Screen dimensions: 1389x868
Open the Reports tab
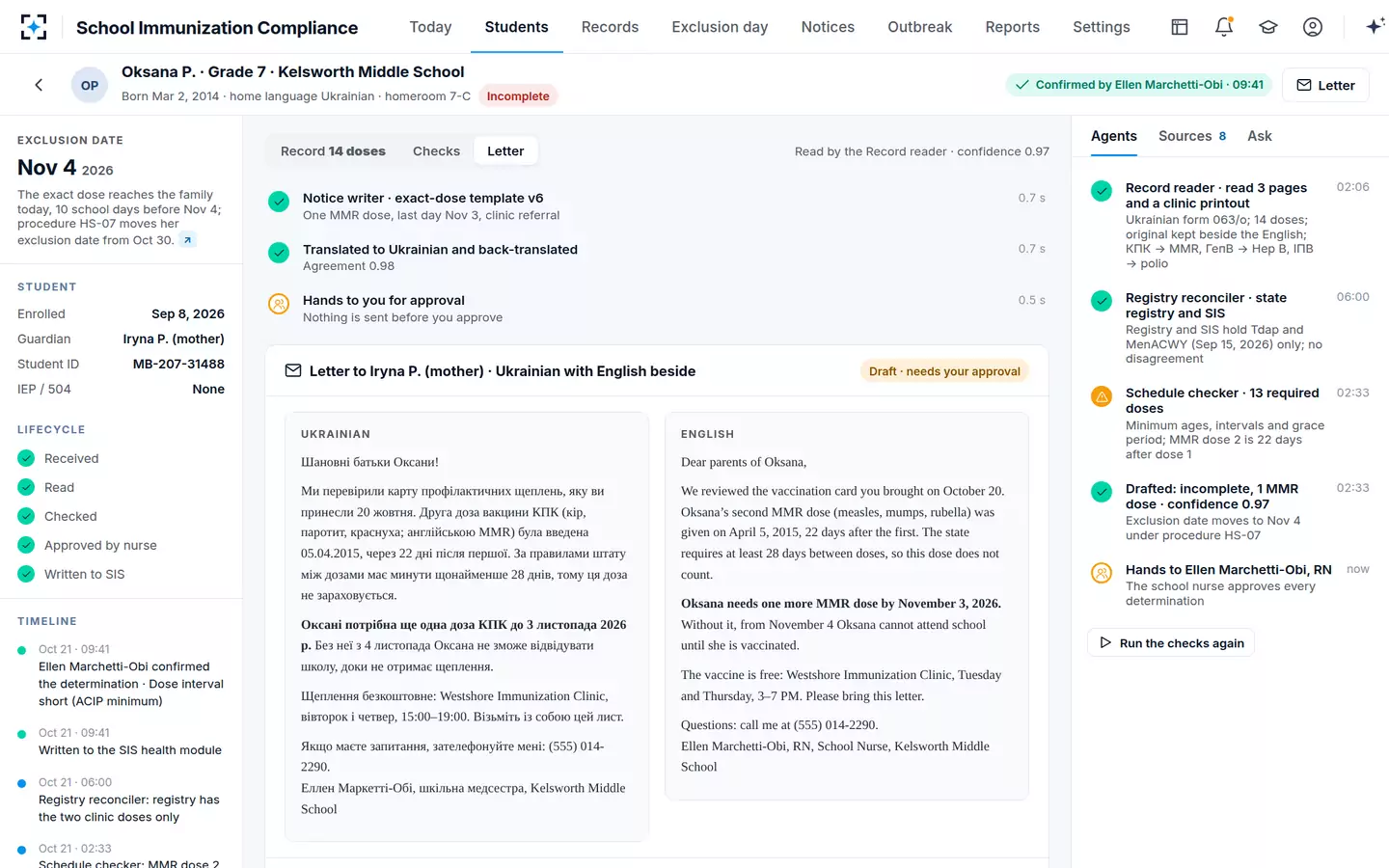click(1012, 27)
